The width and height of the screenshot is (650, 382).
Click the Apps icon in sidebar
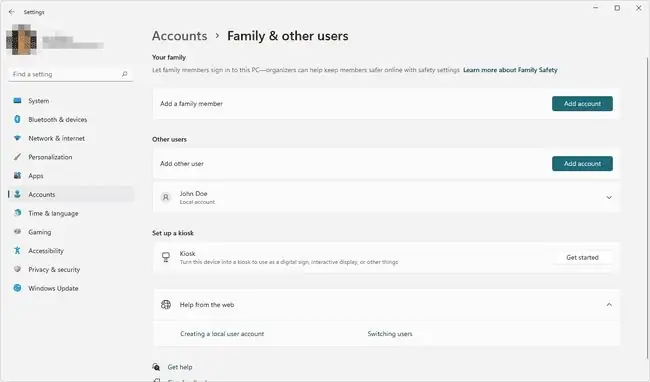tap(17, 175)
